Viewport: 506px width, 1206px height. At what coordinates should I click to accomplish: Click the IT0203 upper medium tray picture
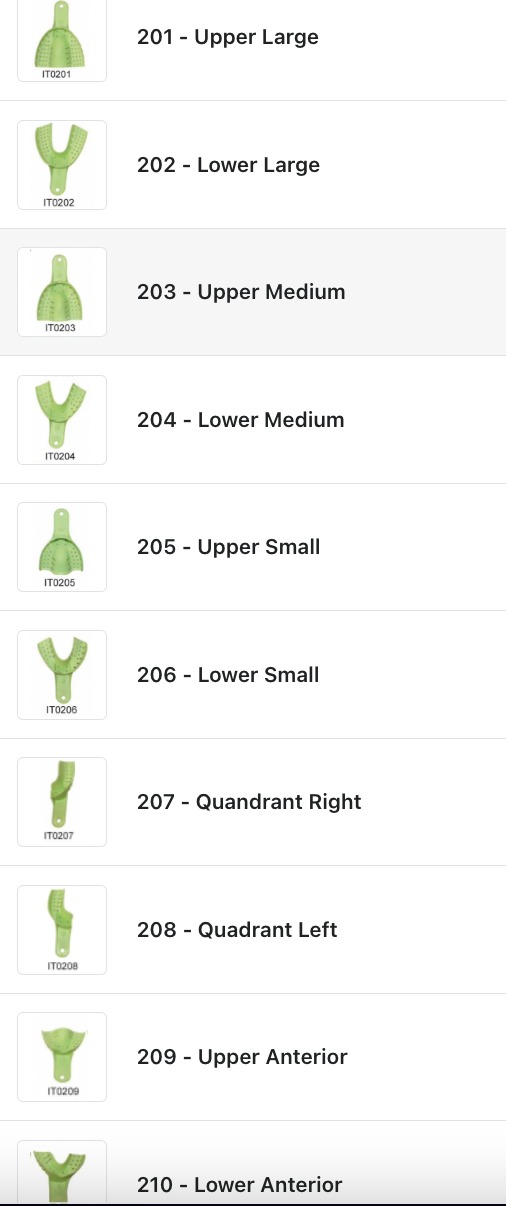(62, 292)
